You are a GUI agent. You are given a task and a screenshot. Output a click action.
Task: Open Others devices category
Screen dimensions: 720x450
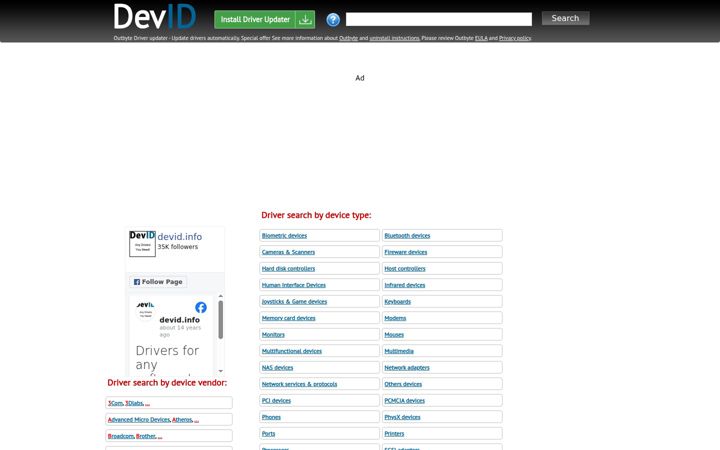tap(403, 384)
